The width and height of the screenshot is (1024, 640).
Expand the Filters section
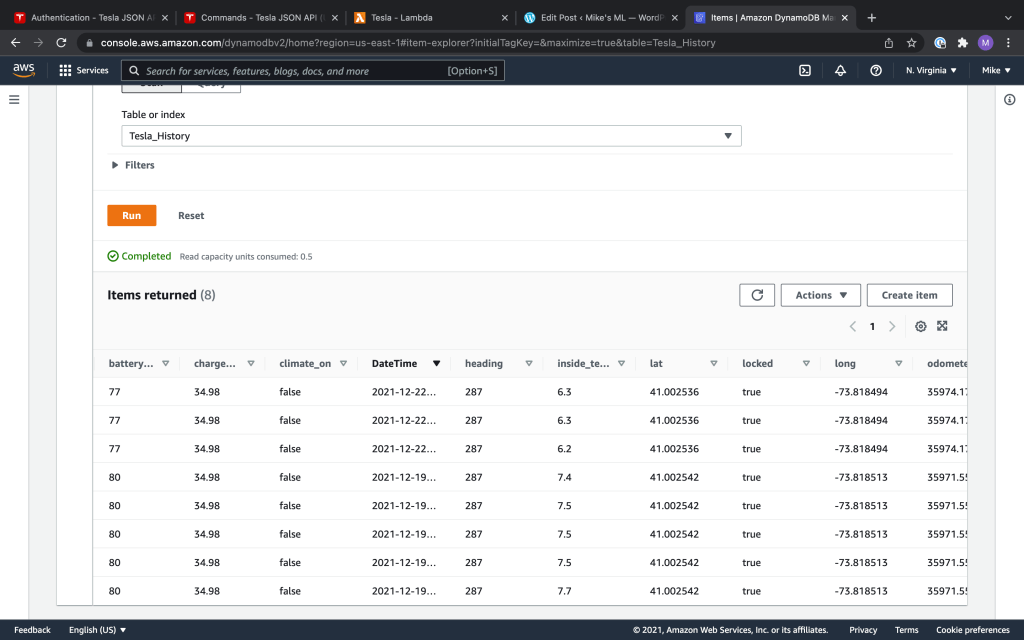coord(133,165)
